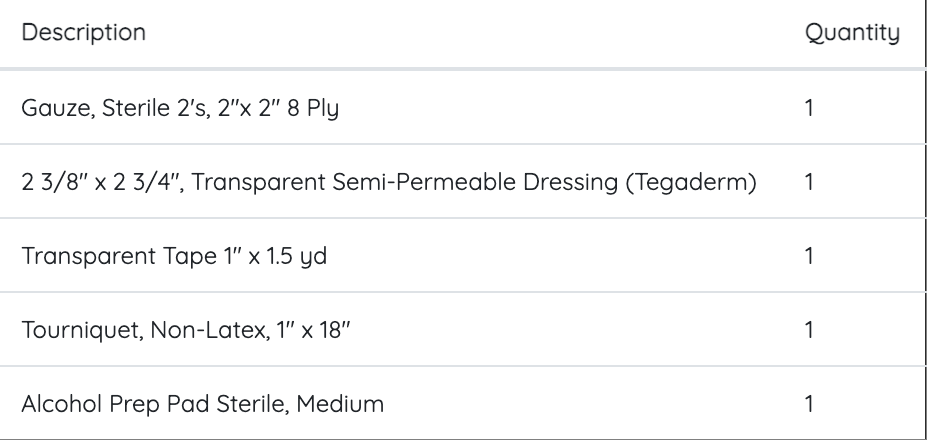This screenshot has width=930, height=440.
Task: Click the Description column header
Action: coord(83,33)
